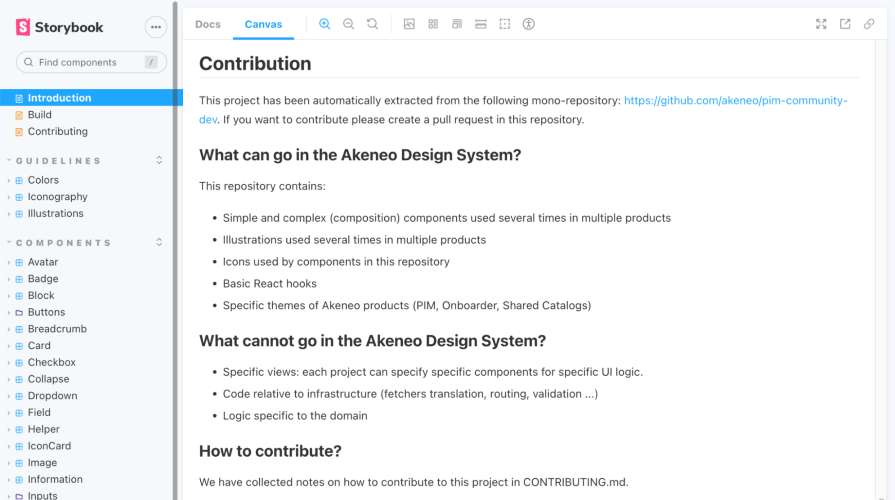Viewport: 895px width, 500px height.
Task: Zoom out of the canvas
Action: pyautogui.click(x=349, y=24)
